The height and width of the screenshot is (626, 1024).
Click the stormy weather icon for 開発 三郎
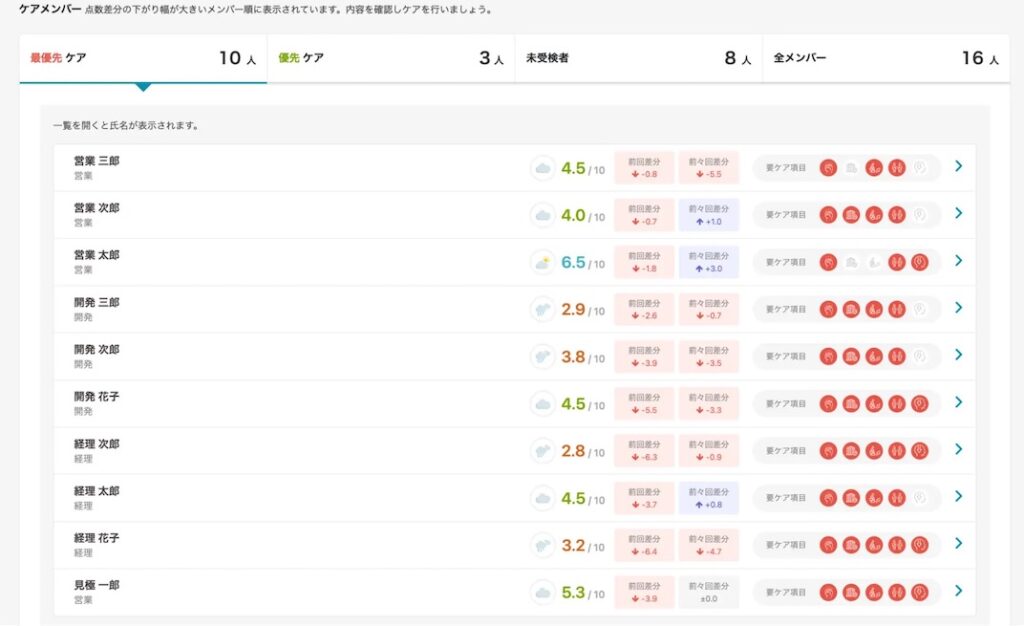(x=542, y=309)
